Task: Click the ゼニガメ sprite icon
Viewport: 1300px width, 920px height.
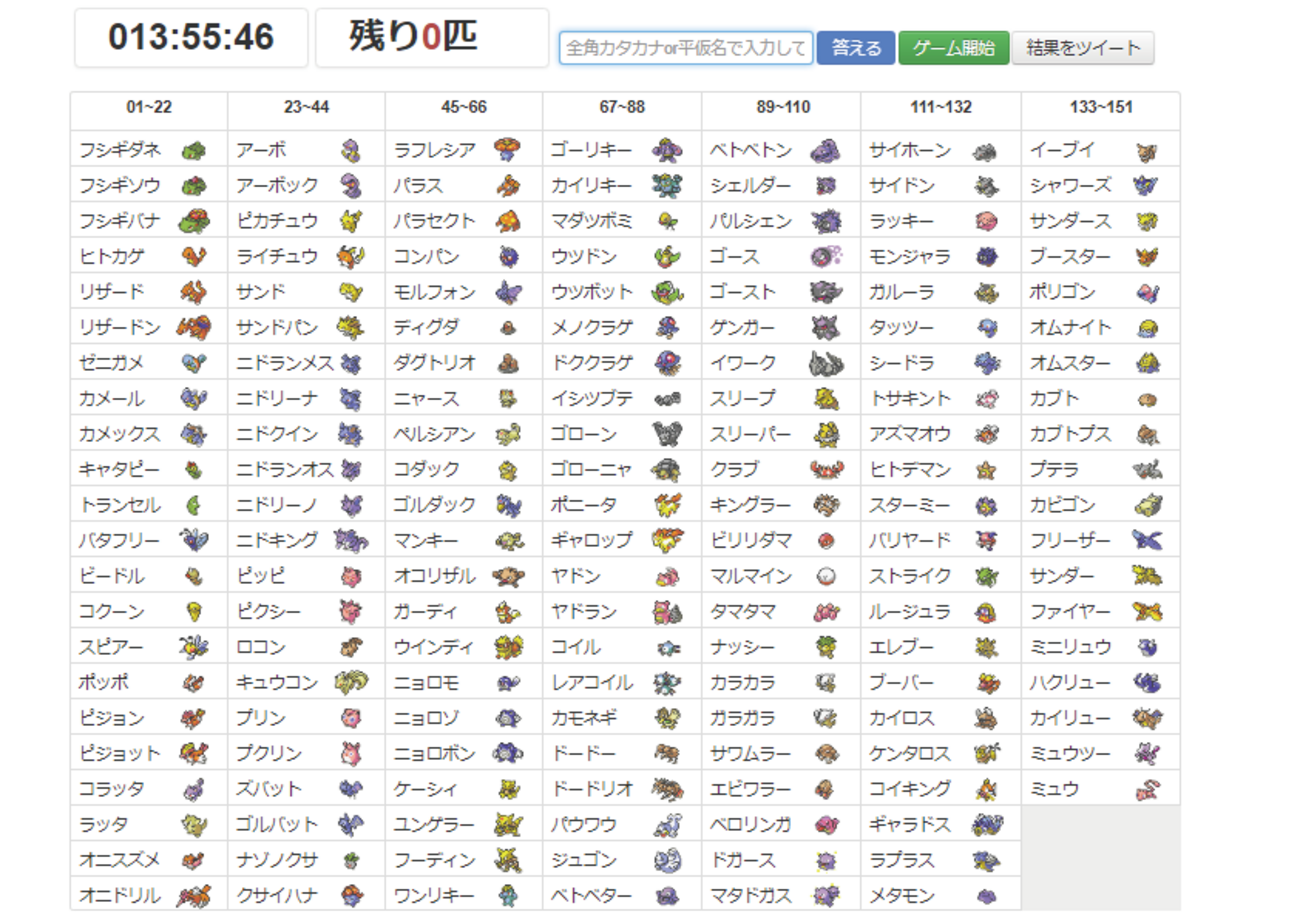Action: coord(194,363)
